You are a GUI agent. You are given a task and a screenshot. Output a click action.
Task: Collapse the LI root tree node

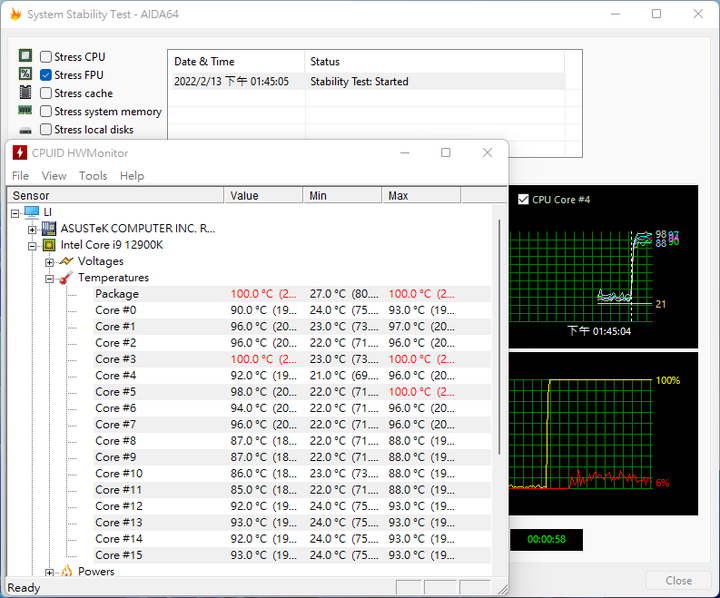[15, 213]
